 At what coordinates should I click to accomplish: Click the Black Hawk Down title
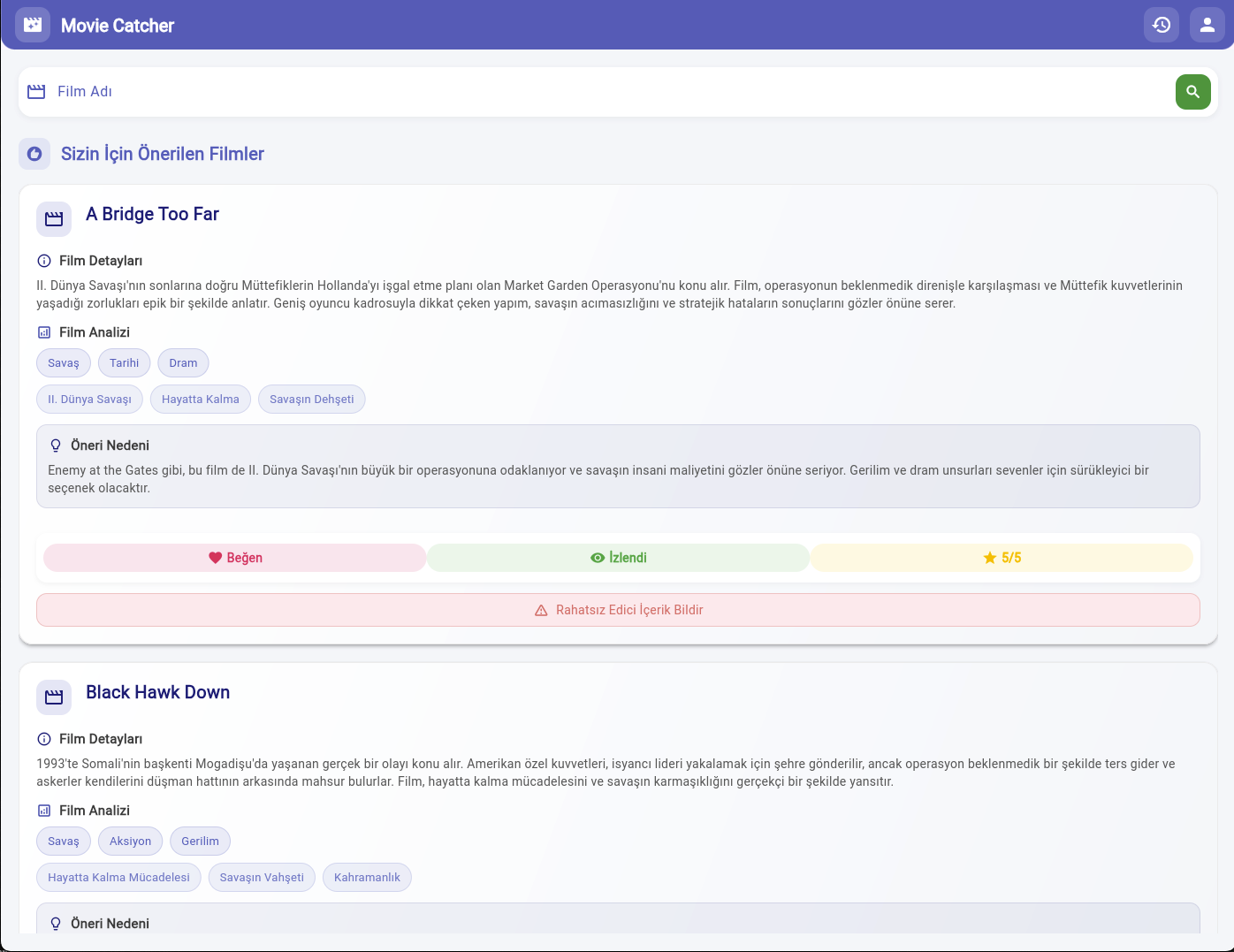(x=157, y=692)
